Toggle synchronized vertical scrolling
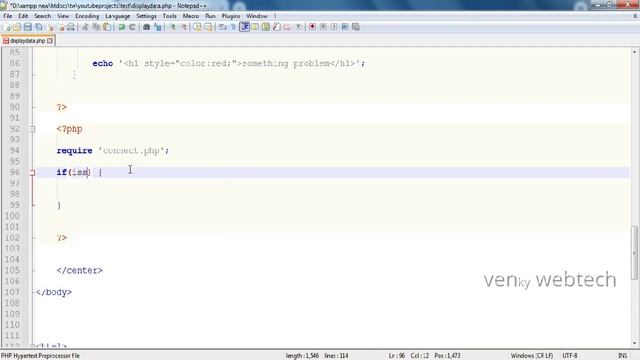This screenshot has width=640, height=360. pos(198,27)
